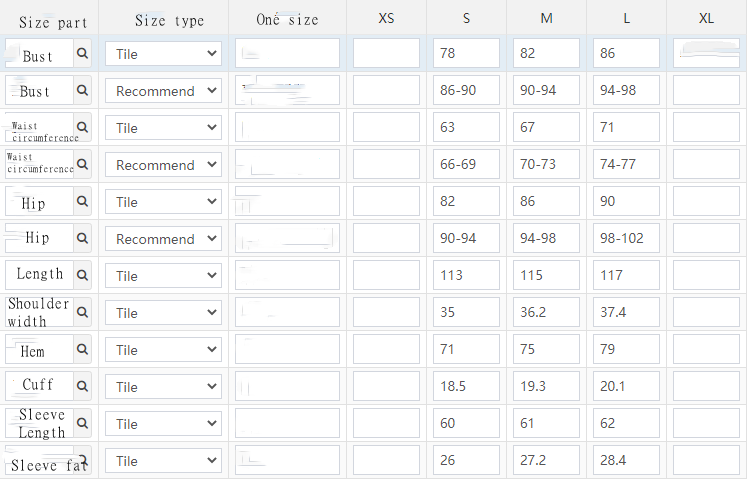Click the S field with value 18.5
The height and width of the screenshot is (480, 747).
pyautogui.click(x=466, y=387)
